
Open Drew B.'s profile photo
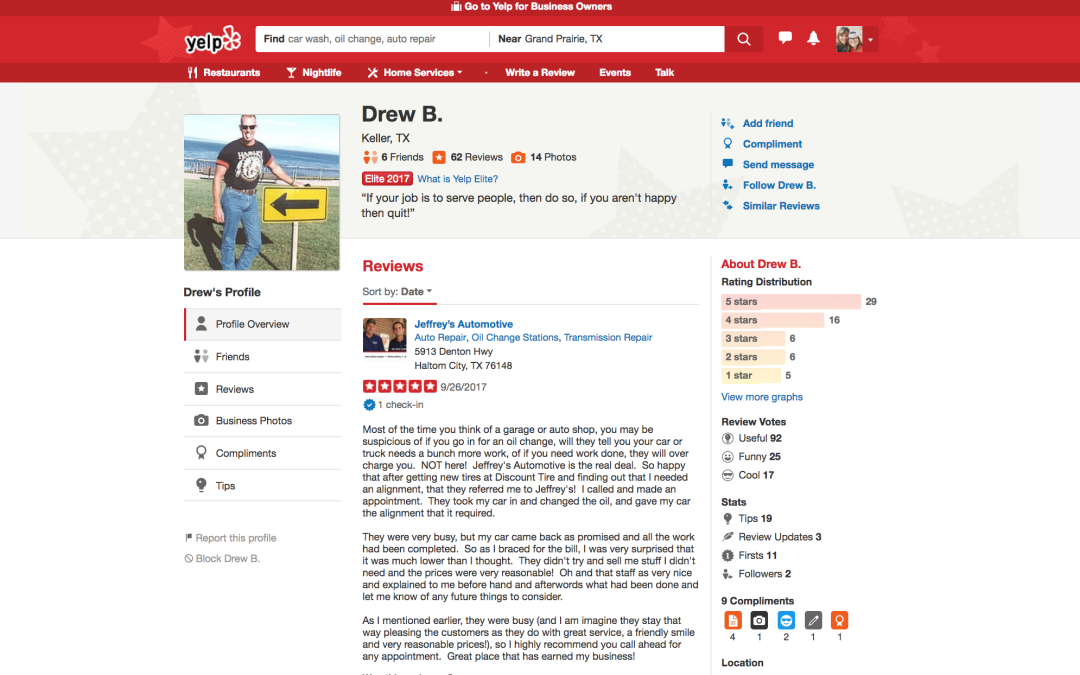(x=262, y=192)
